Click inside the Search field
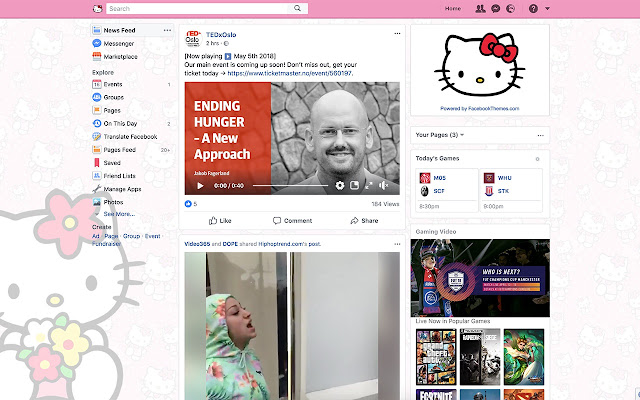Viewport: 640px width, 400px height. point(198,9)
